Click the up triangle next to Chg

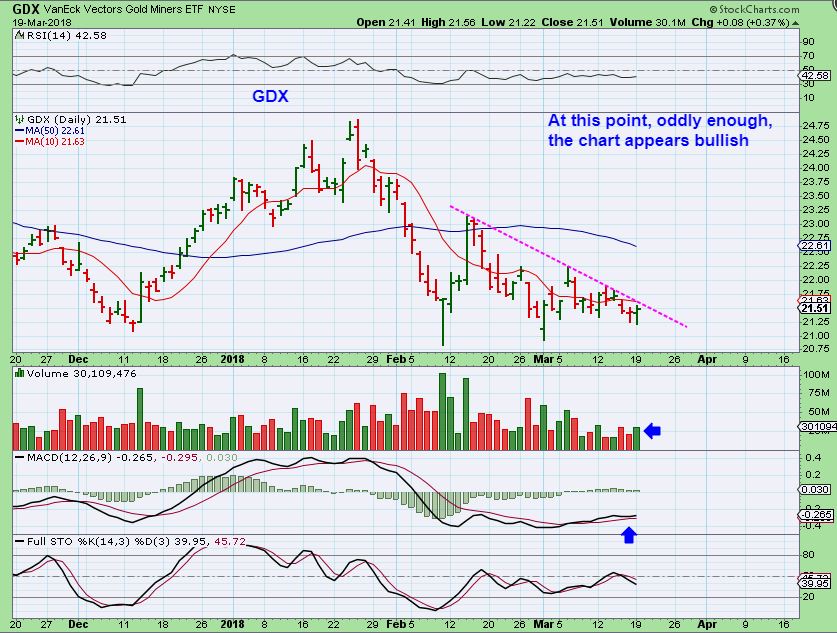click(x=795, y=23)
